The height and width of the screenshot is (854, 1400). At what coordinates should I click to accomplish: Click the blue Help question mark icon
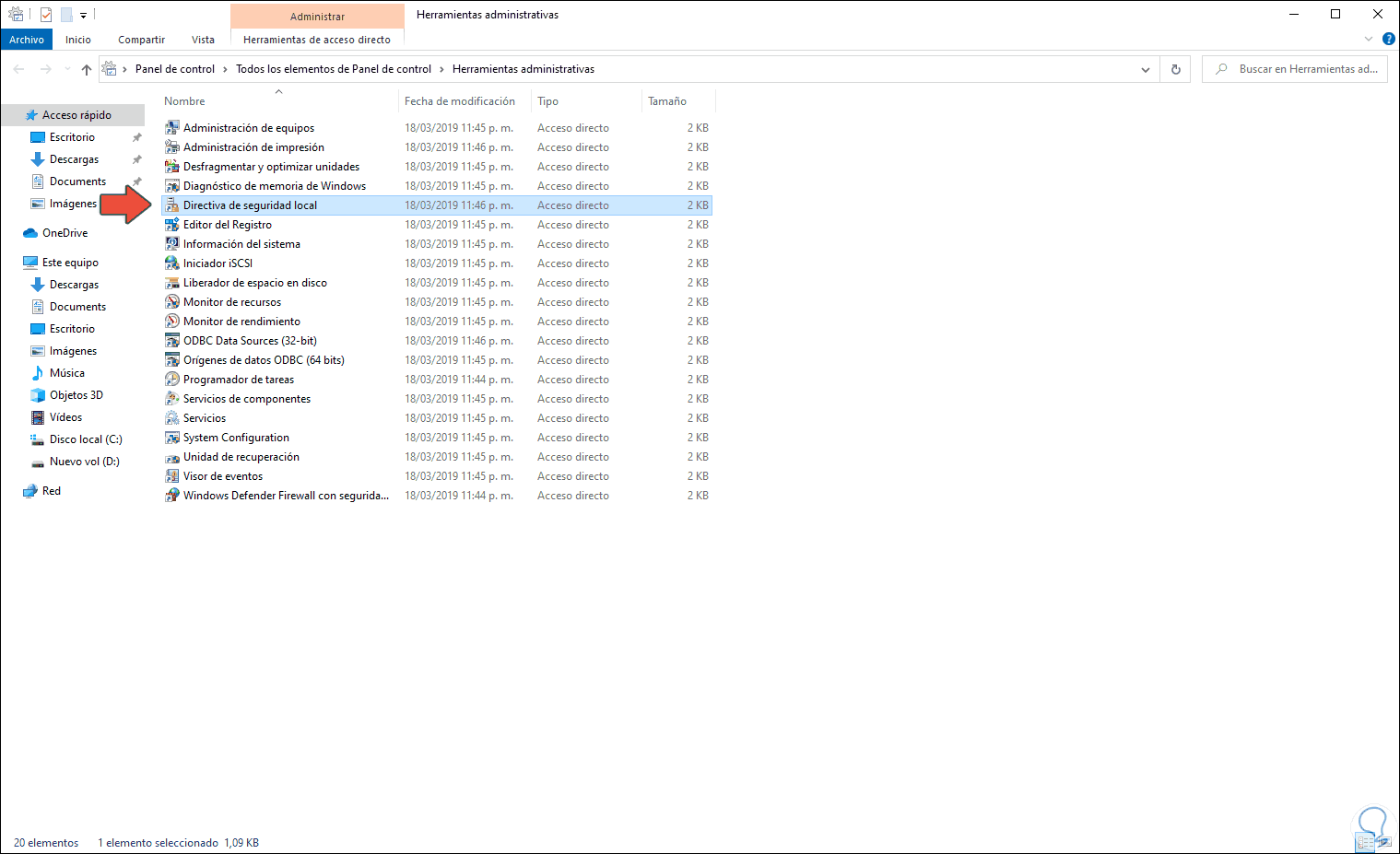[x=1389, y=39]
